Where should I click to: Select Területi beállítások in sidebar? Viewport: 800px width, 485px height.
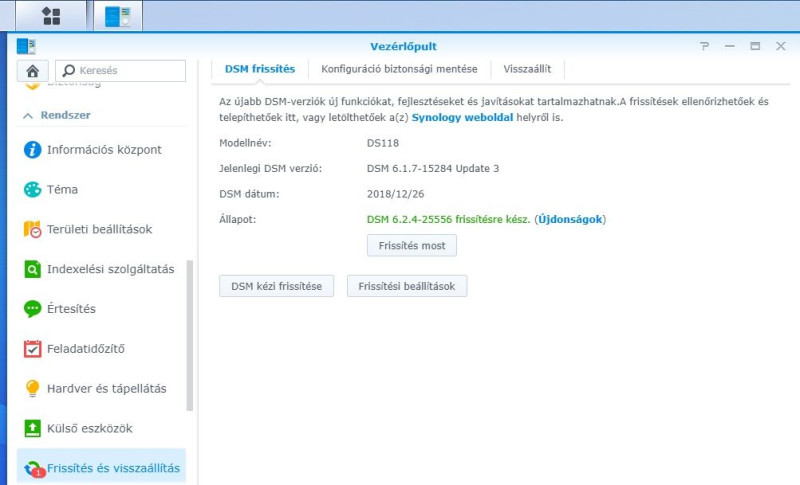pyautogui.click(x=101, y=229)
